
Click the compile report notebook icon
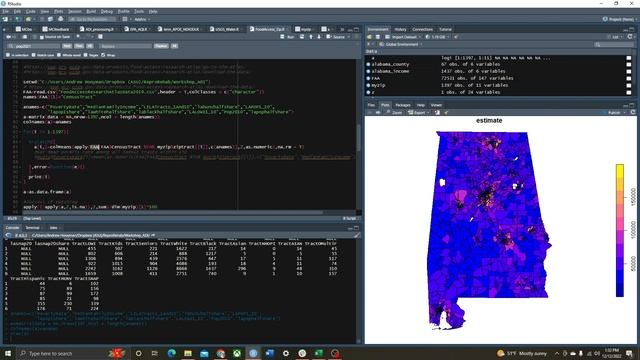coord(100,37)
